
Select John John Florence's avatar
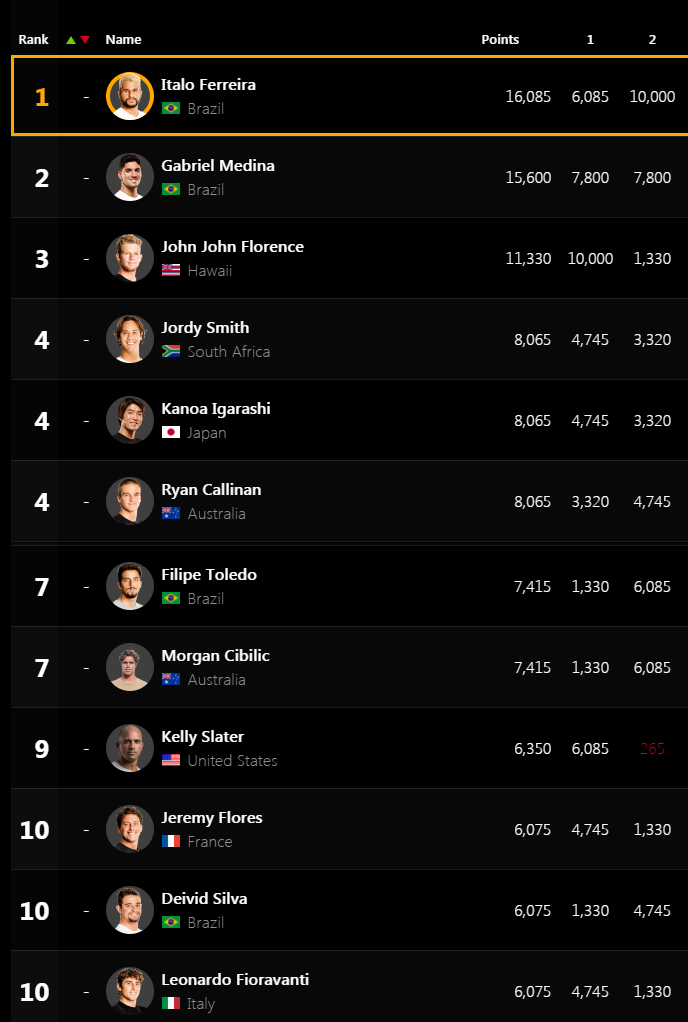tap(130, 257)
